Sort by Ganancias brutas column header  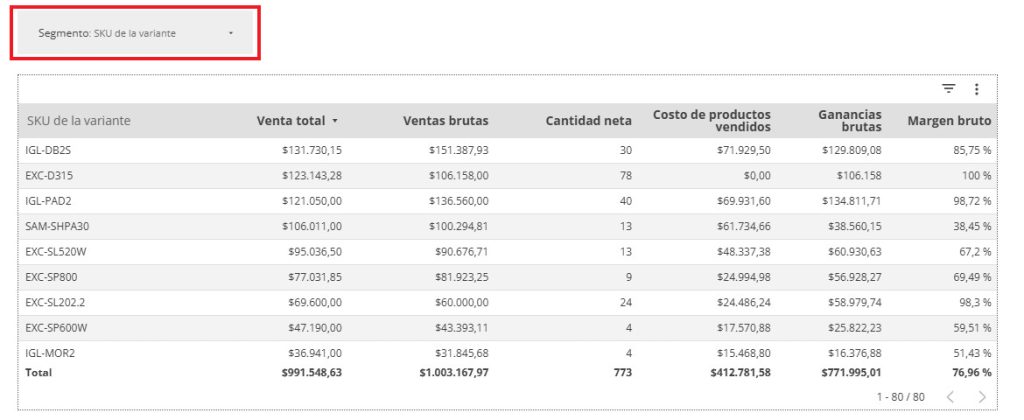[850, 121]
